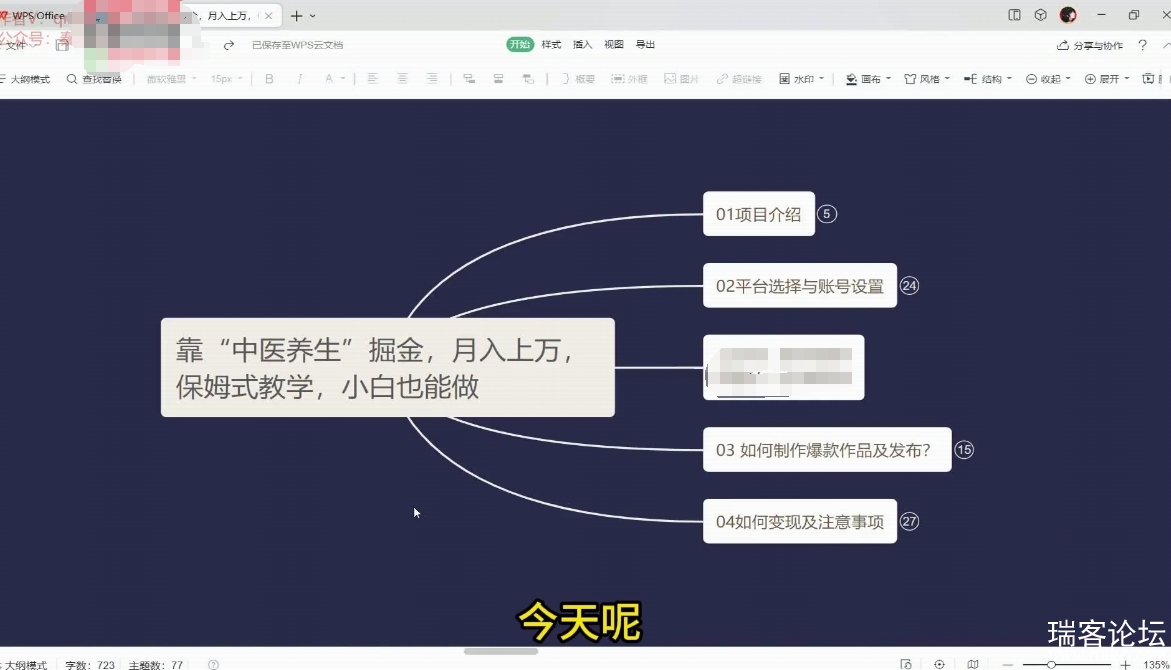Click the redo arrow icon
This screenshot has height=670, width=1171.
[x=229, y=45]
